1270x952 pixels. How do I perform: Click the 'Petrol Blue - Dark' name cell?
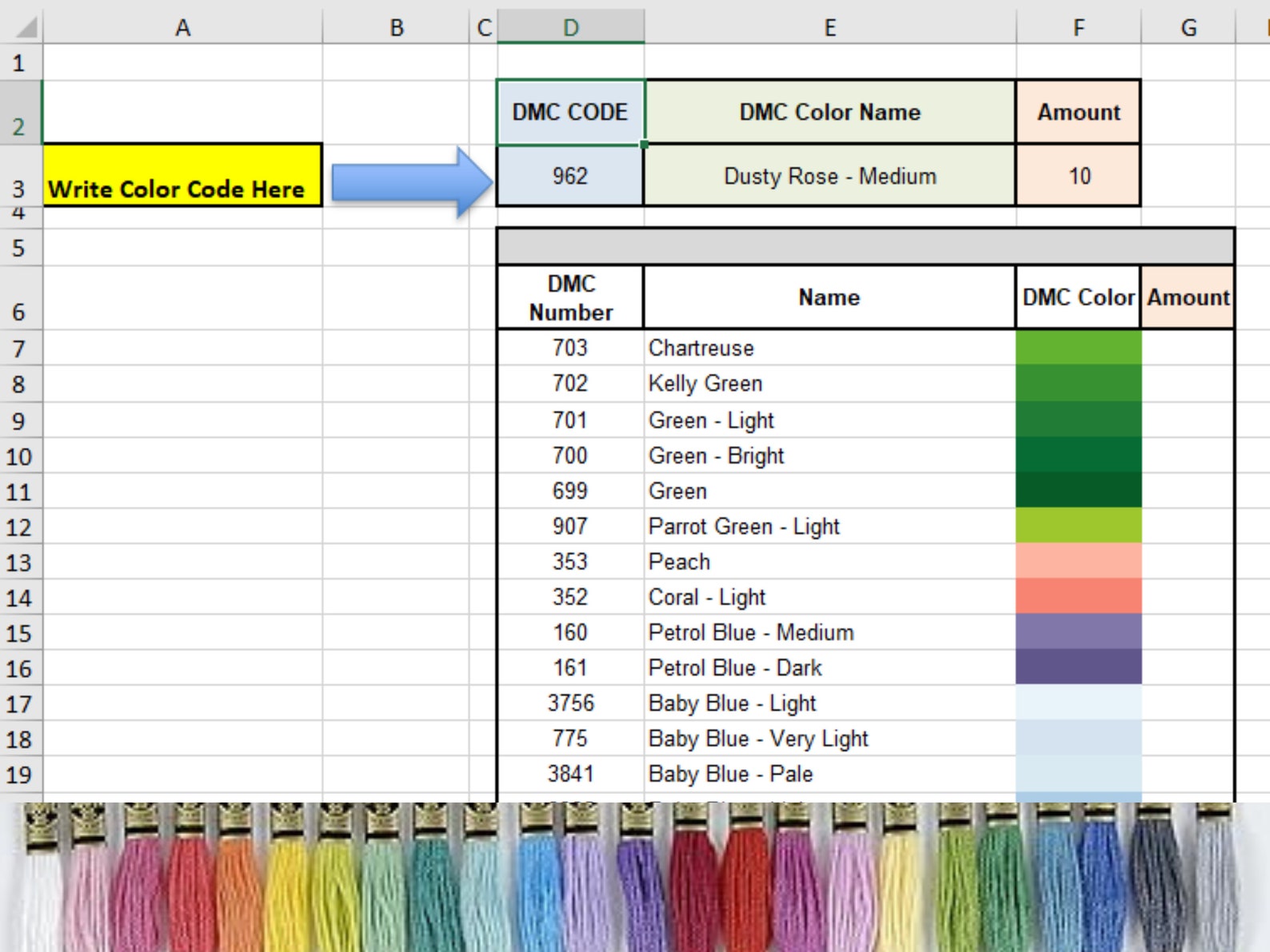click(829, 667)
